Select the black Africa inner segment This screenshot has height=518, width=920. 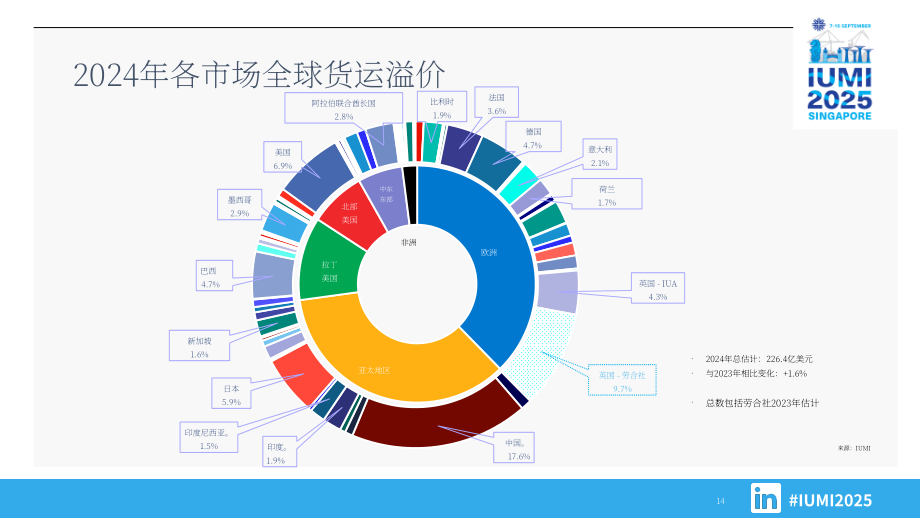pyautogui.click(x=410, y=195)
